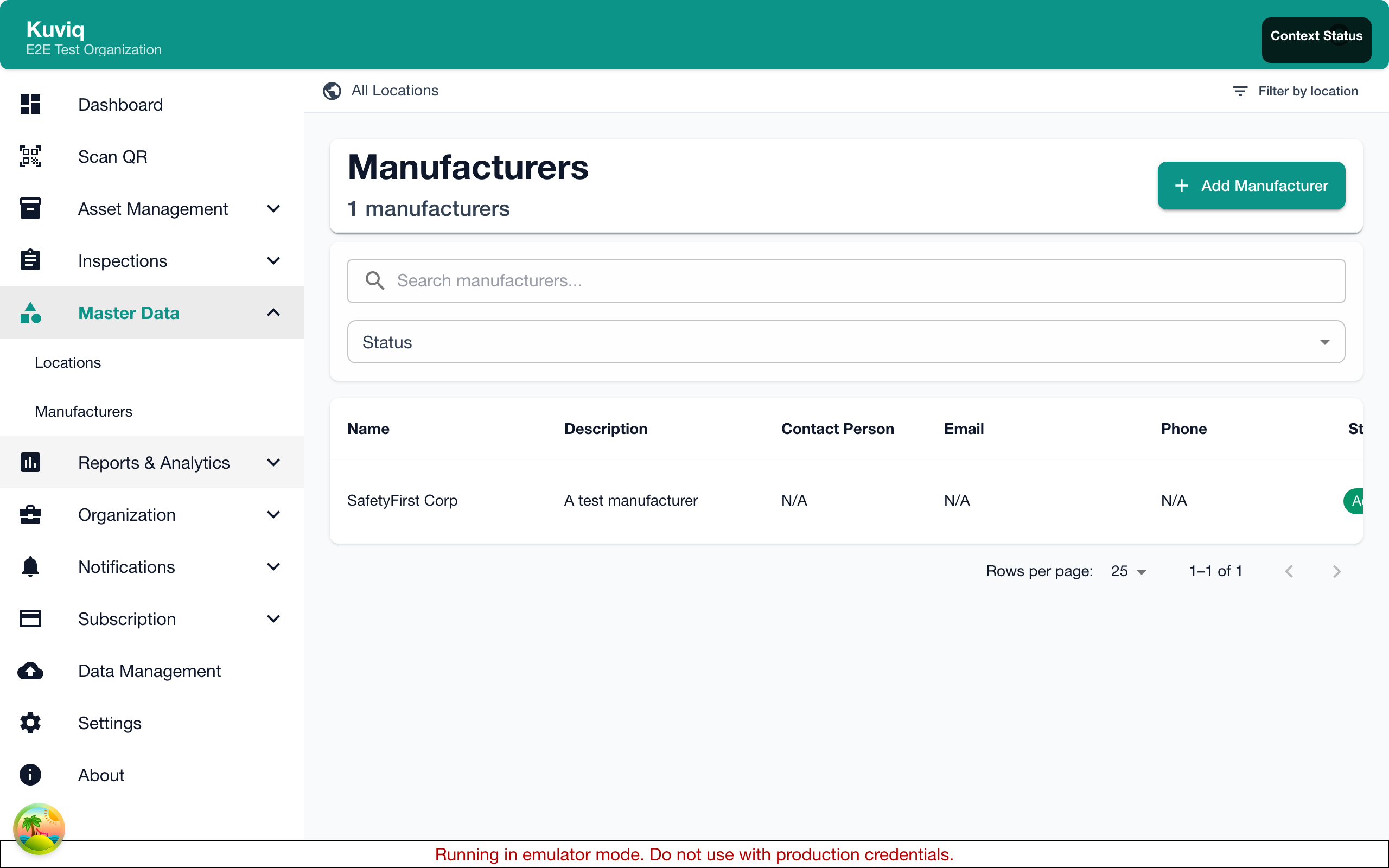Click the Search manufacturers field
The width and height of the screenshot is (1389, 868).
pyautogui.click(x=689, y=280)
